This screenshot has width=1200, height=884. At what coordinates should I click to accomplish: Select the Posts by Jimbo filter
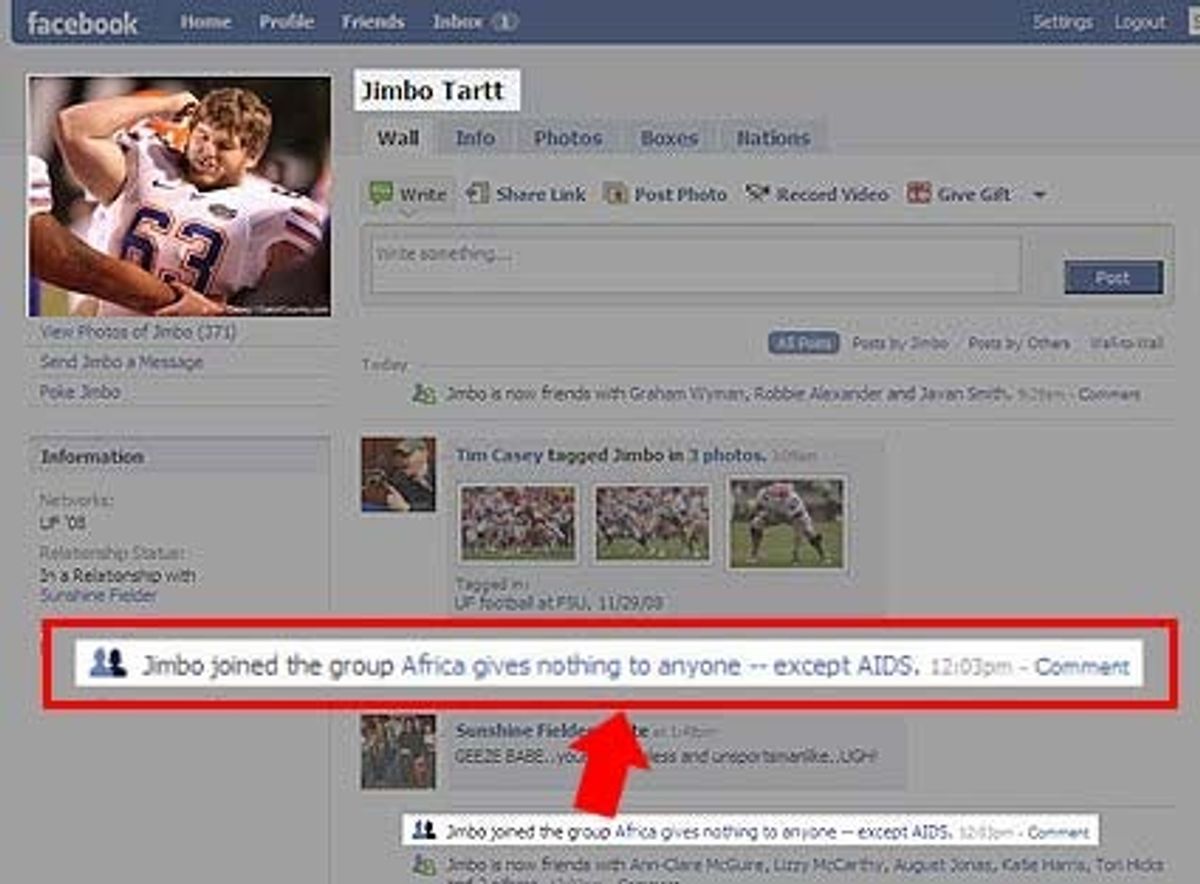pos(900,343)
